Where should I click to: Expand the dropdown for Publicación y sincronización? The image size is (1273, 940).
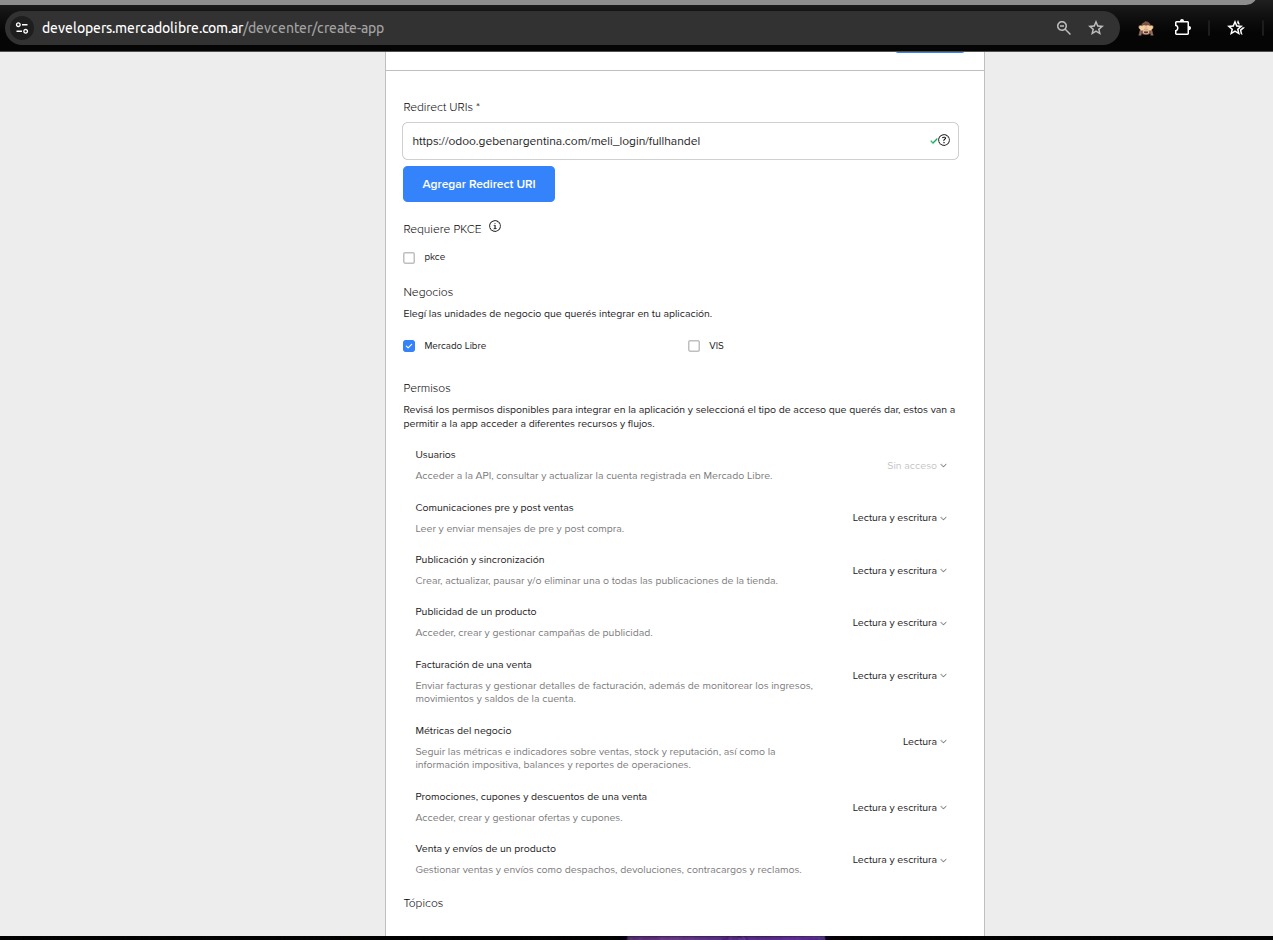(x=898, y=570)
